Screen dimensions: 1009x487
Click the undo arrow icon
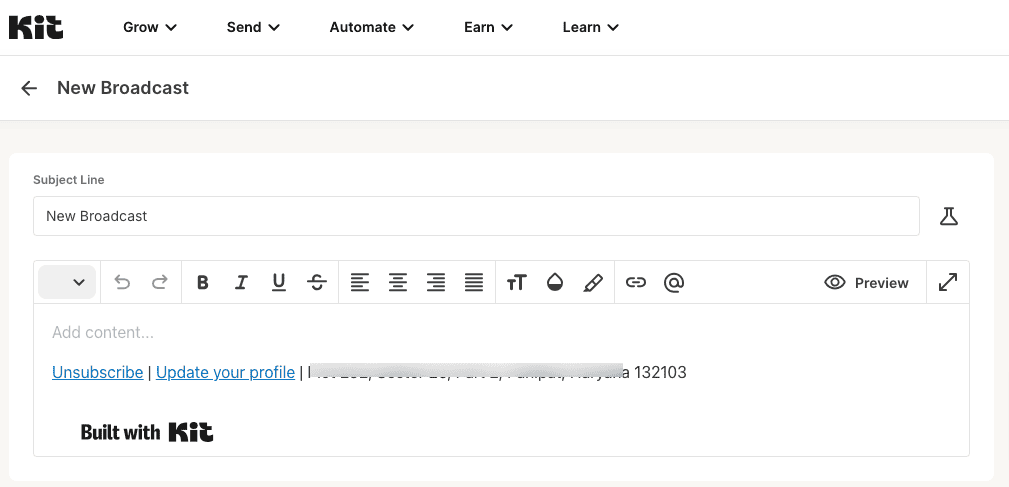click(123, 283)
